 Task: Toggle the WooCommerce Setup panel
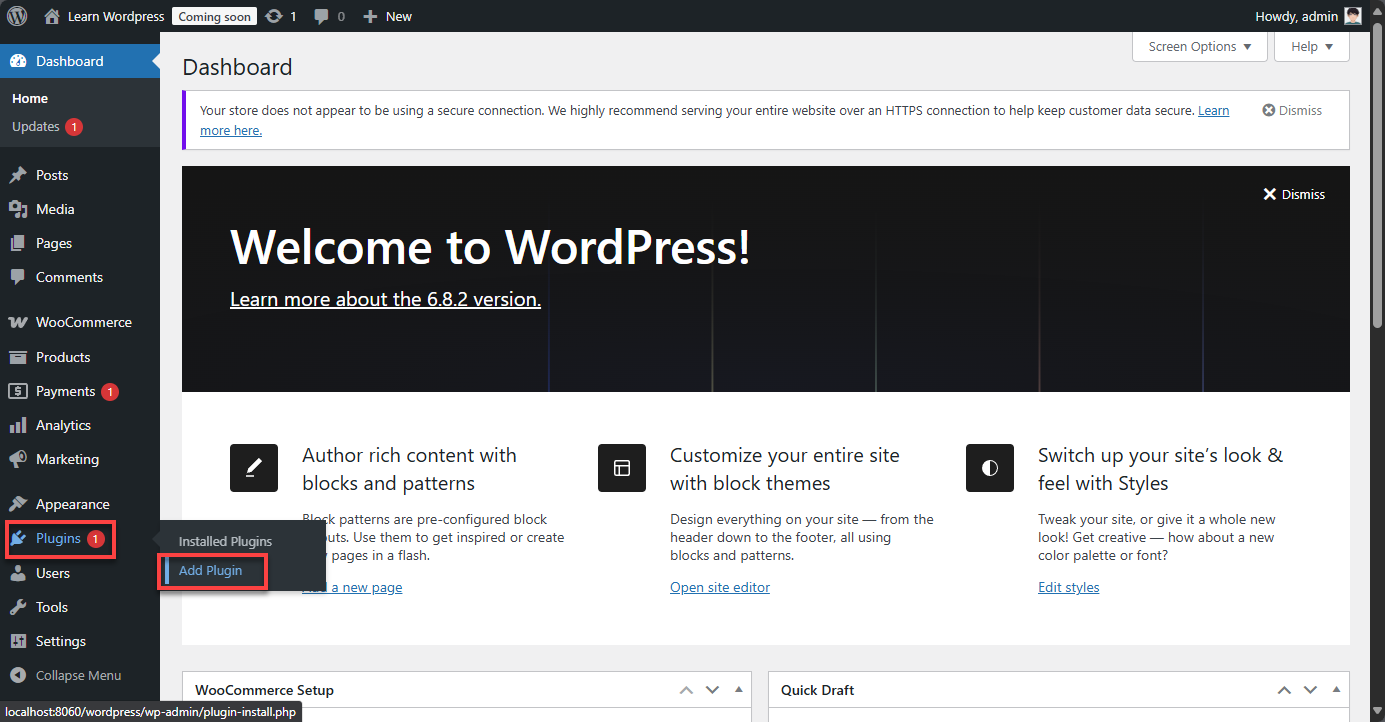coord(739,690)
